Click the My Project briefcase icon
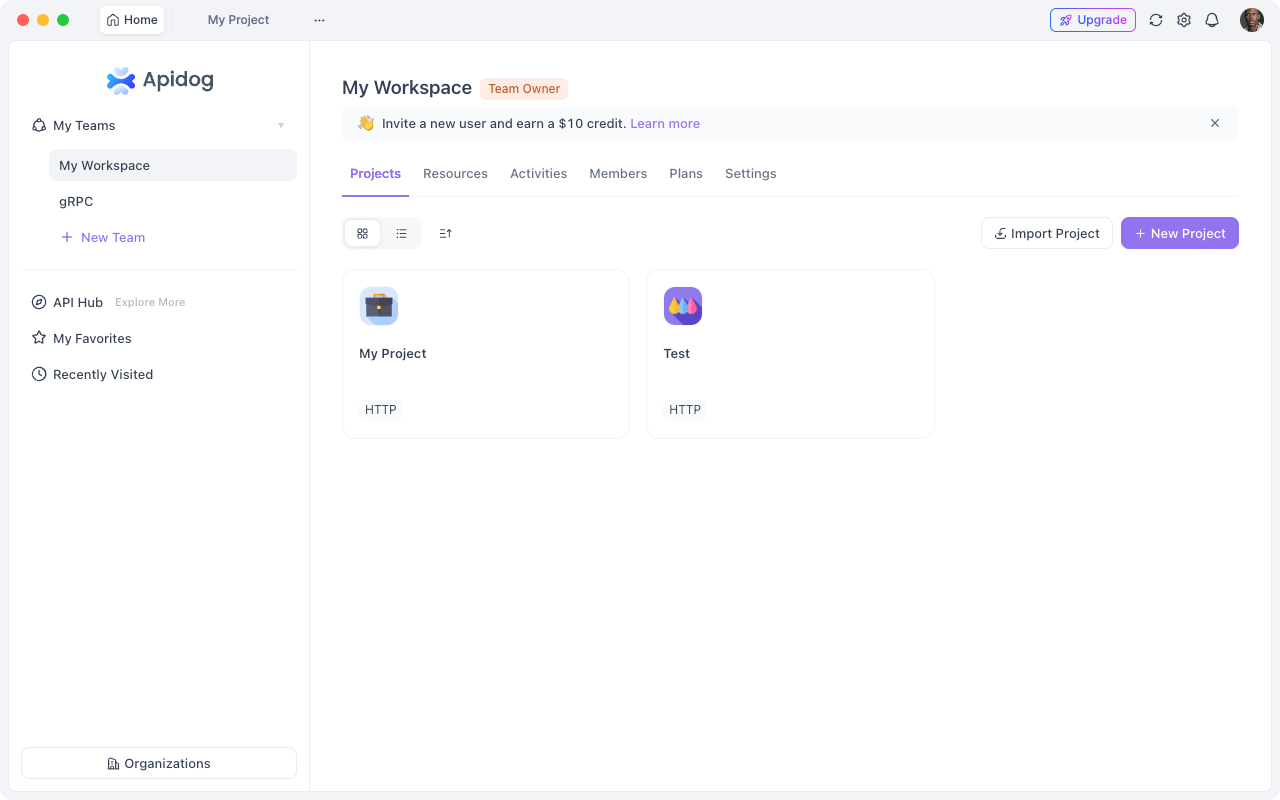Image resolution: width=1280 pixels, height=800 pixels. point(379,306)
